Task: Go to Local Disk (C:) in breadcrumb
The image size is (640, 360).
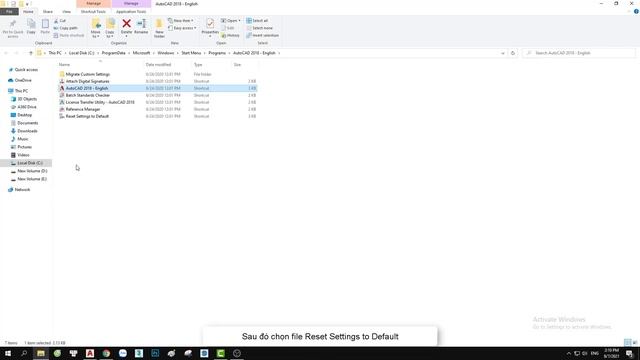Action: [x=82, y=53]
